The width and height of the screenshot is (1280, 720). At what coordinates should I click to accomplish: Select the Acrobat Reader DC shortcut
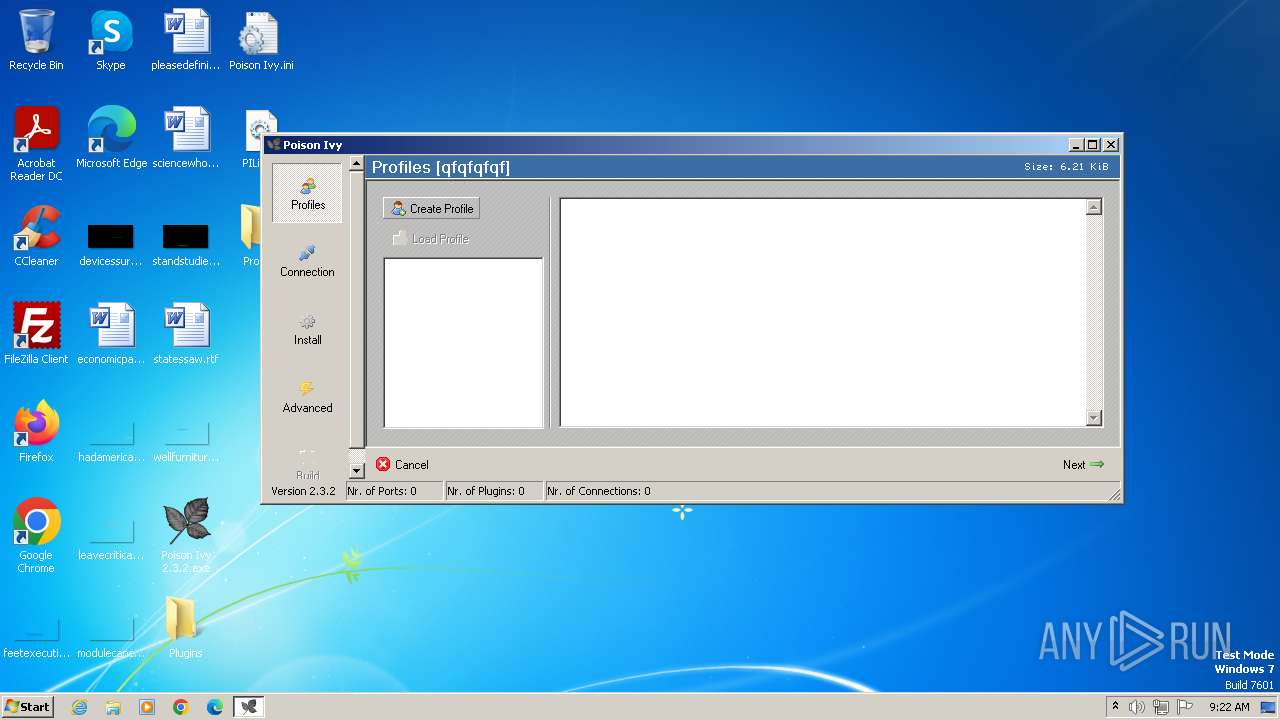pos(36,145)
